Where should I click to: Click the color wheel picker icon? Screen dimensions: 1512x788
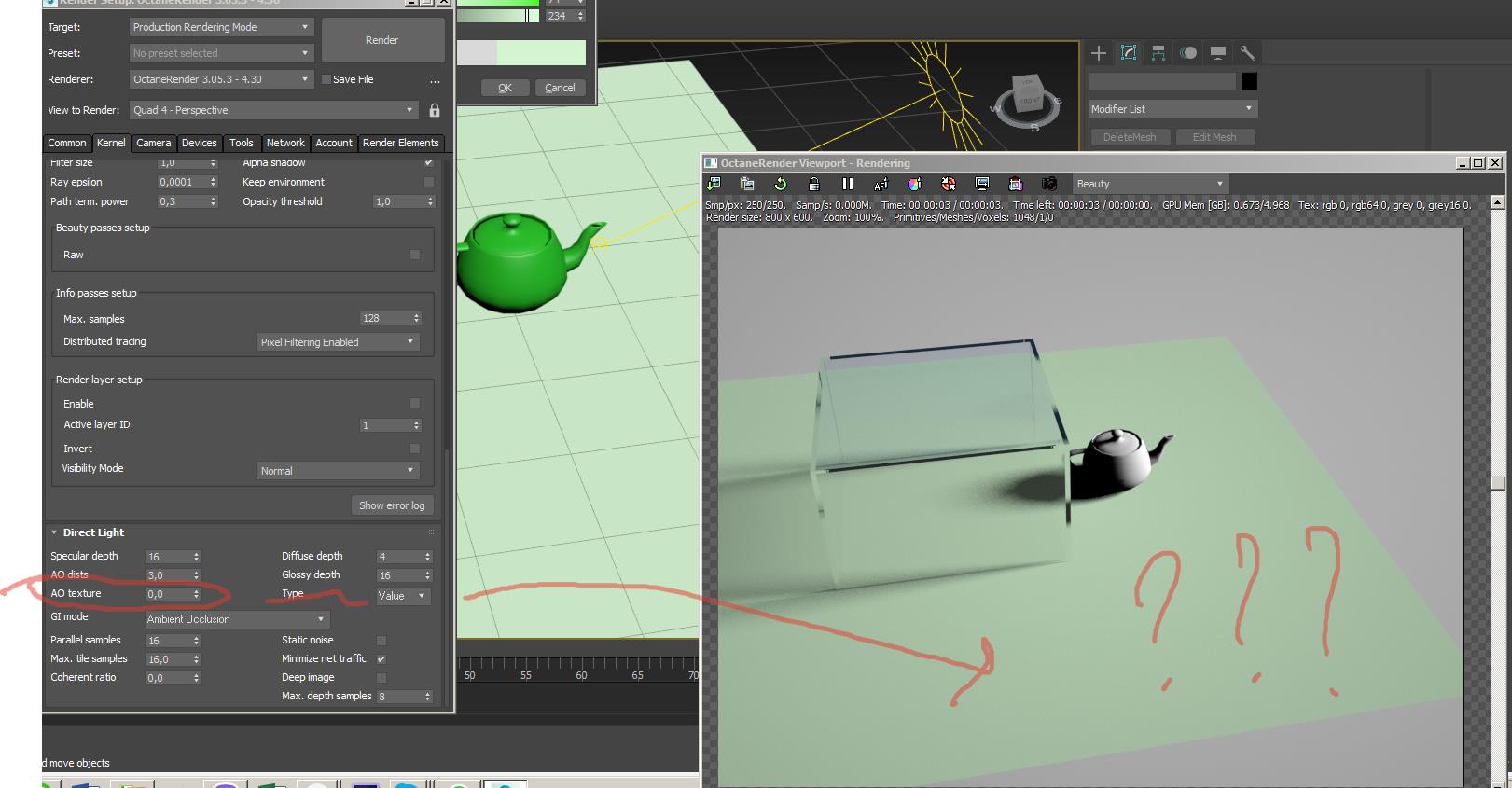914,184
